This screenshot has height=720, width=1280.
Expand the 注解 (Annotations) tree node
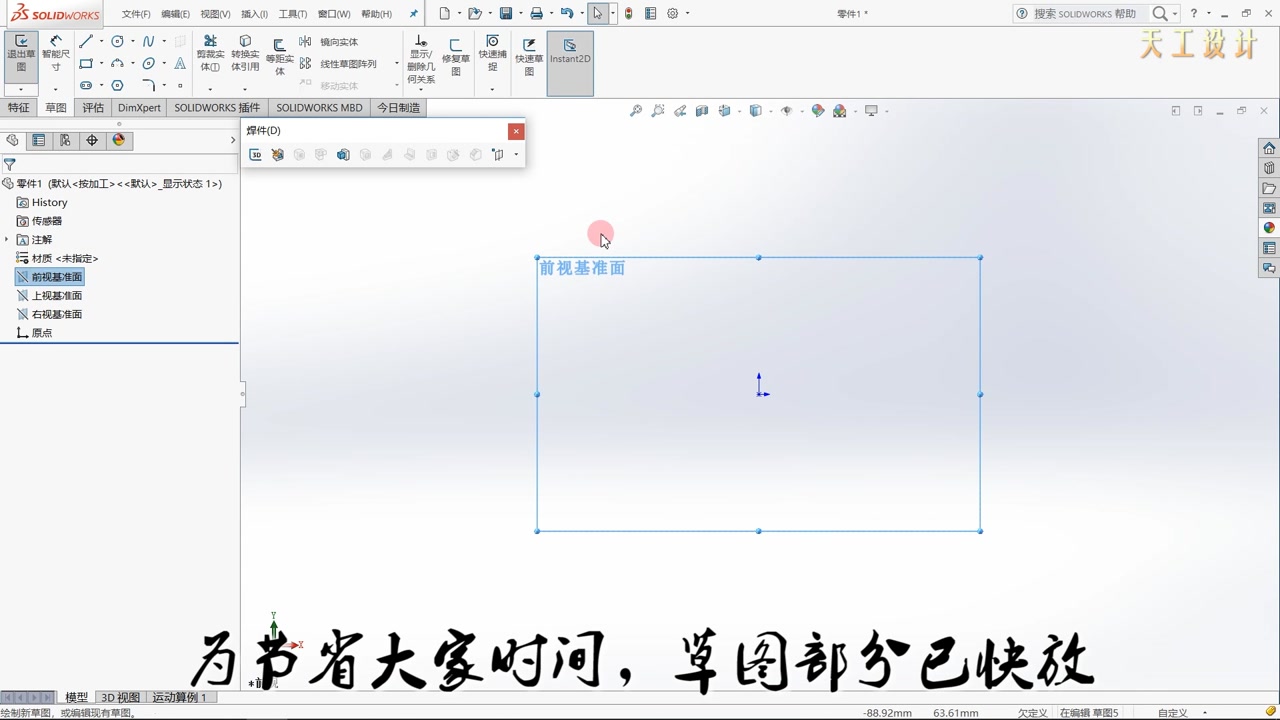(x=7, y=240)
